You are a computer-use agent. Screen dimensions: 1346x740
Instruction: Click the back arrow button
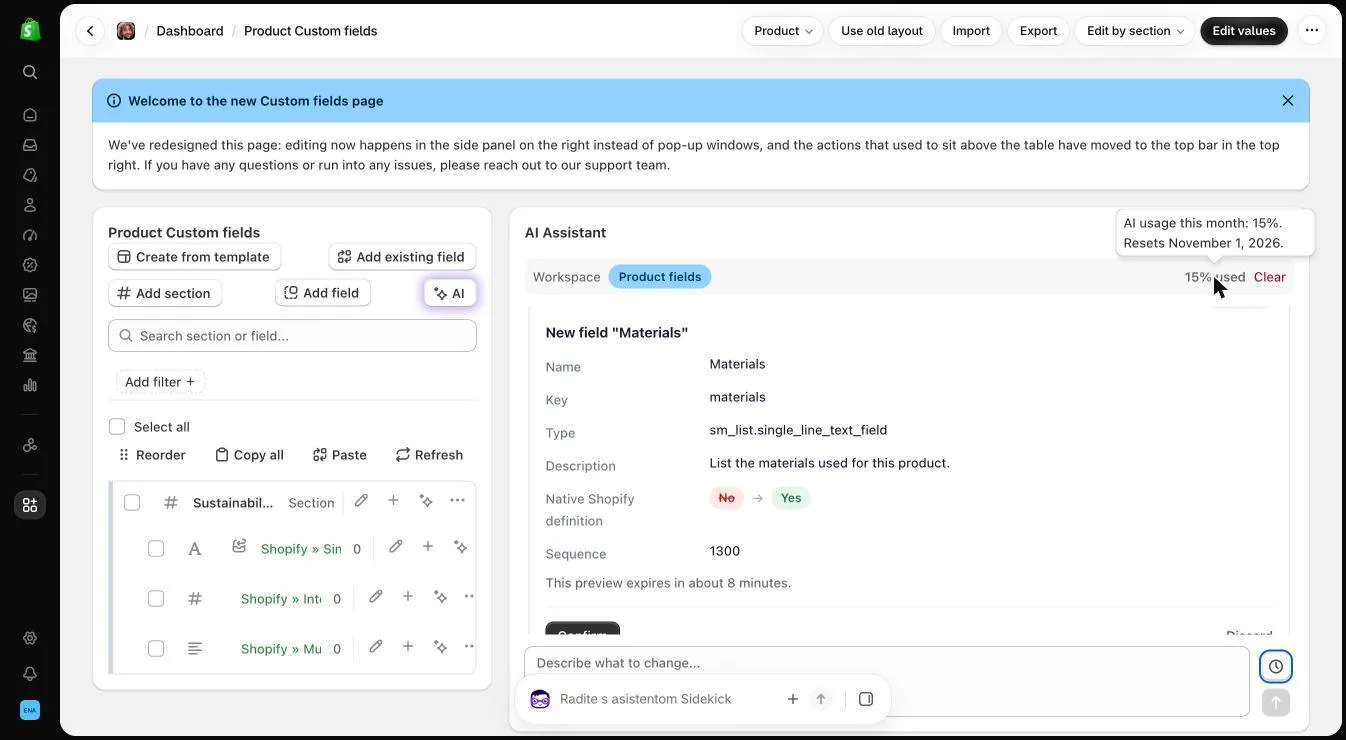tap(90, 31)
